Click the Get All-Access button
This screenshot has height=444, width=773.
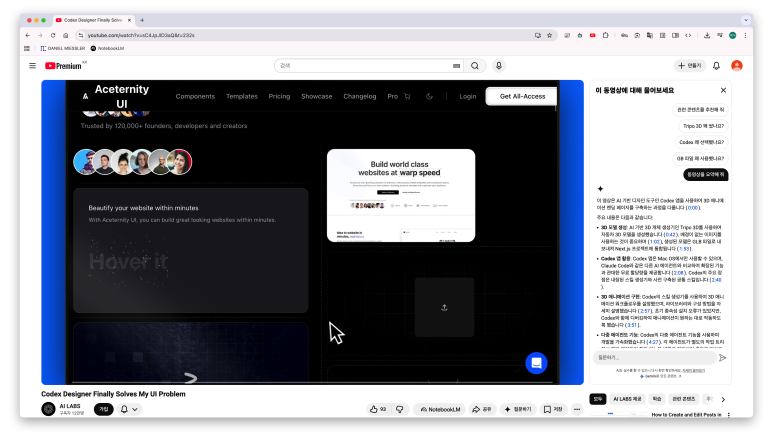pyautogui.click(x=521, y=96)
